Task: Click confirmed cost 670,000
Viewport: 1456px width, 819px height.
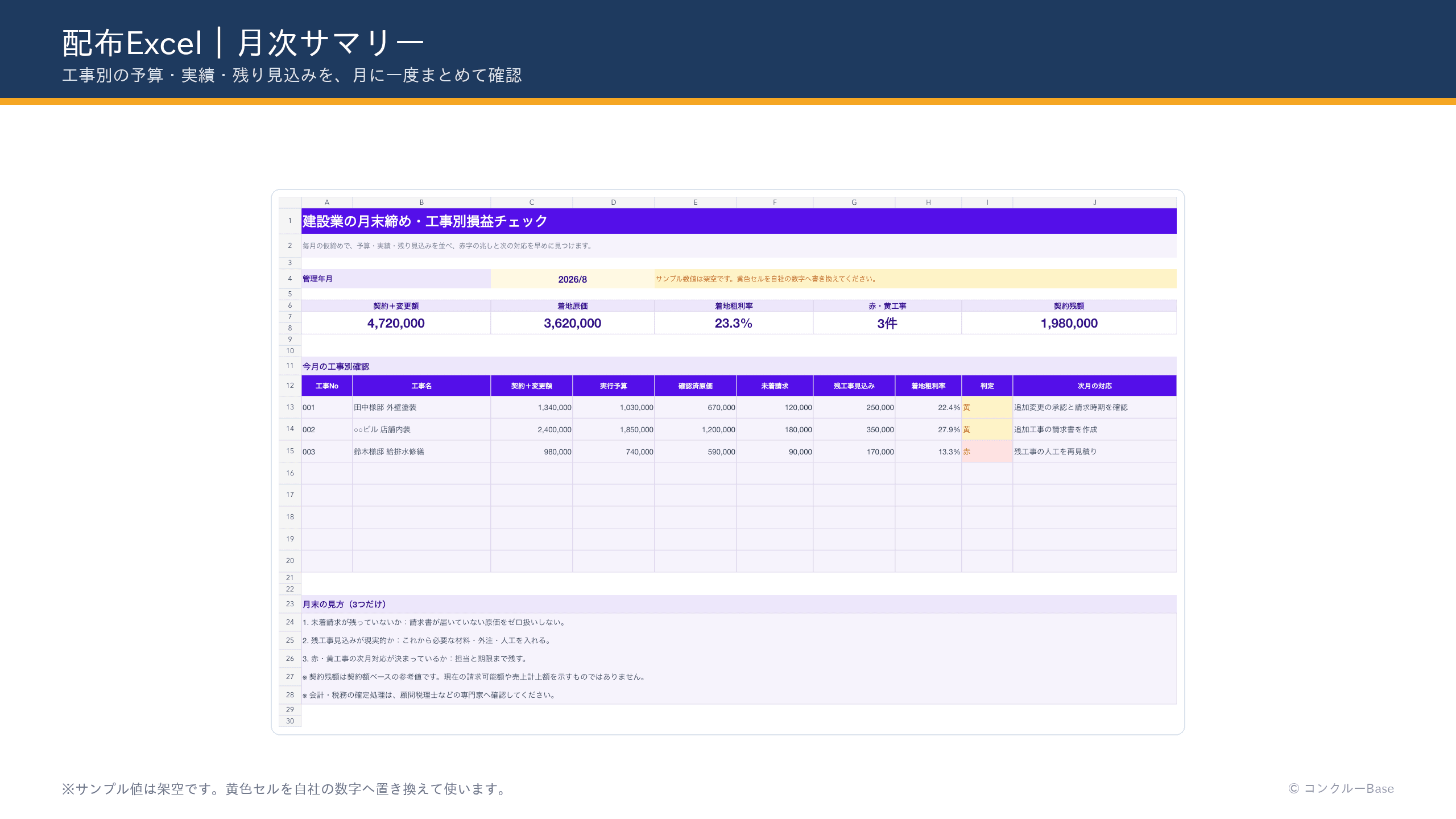Action: [696, 407]
